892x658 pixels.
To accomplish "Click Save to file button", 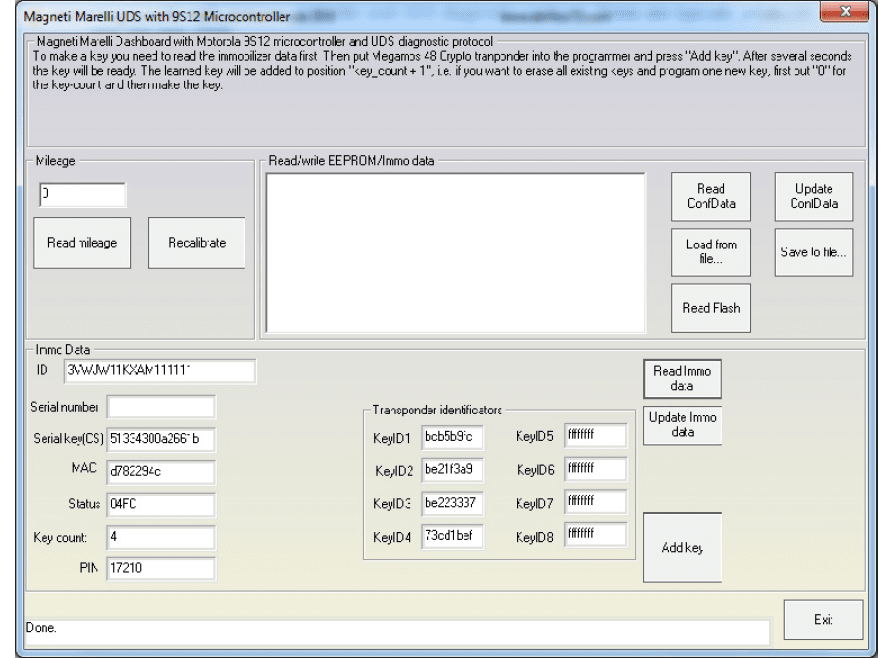I will [813, 252].
